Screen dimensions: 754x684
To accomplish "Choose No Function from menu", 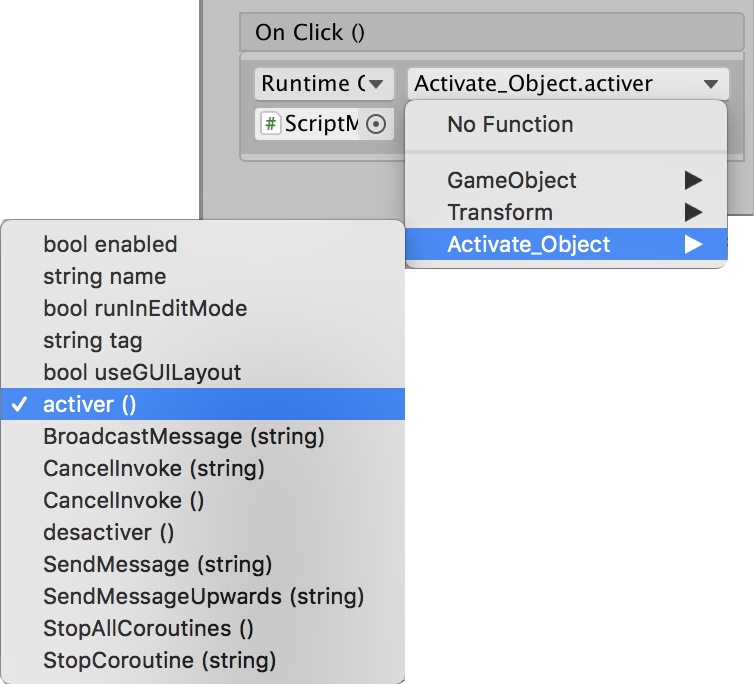I will [x=510, y=124].
